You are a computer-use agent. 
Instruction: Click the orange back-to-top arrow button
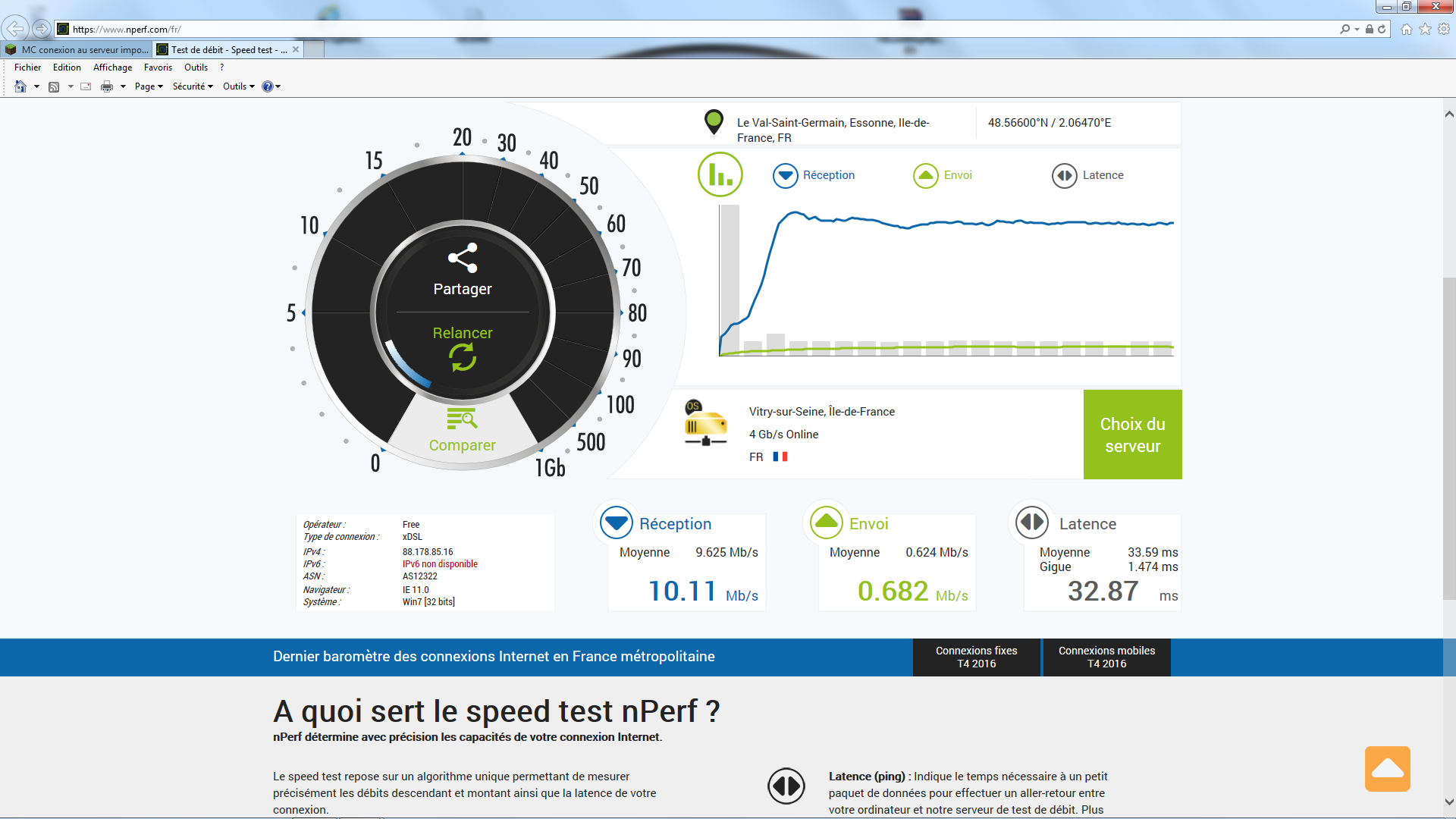[x=1388, y=769]
